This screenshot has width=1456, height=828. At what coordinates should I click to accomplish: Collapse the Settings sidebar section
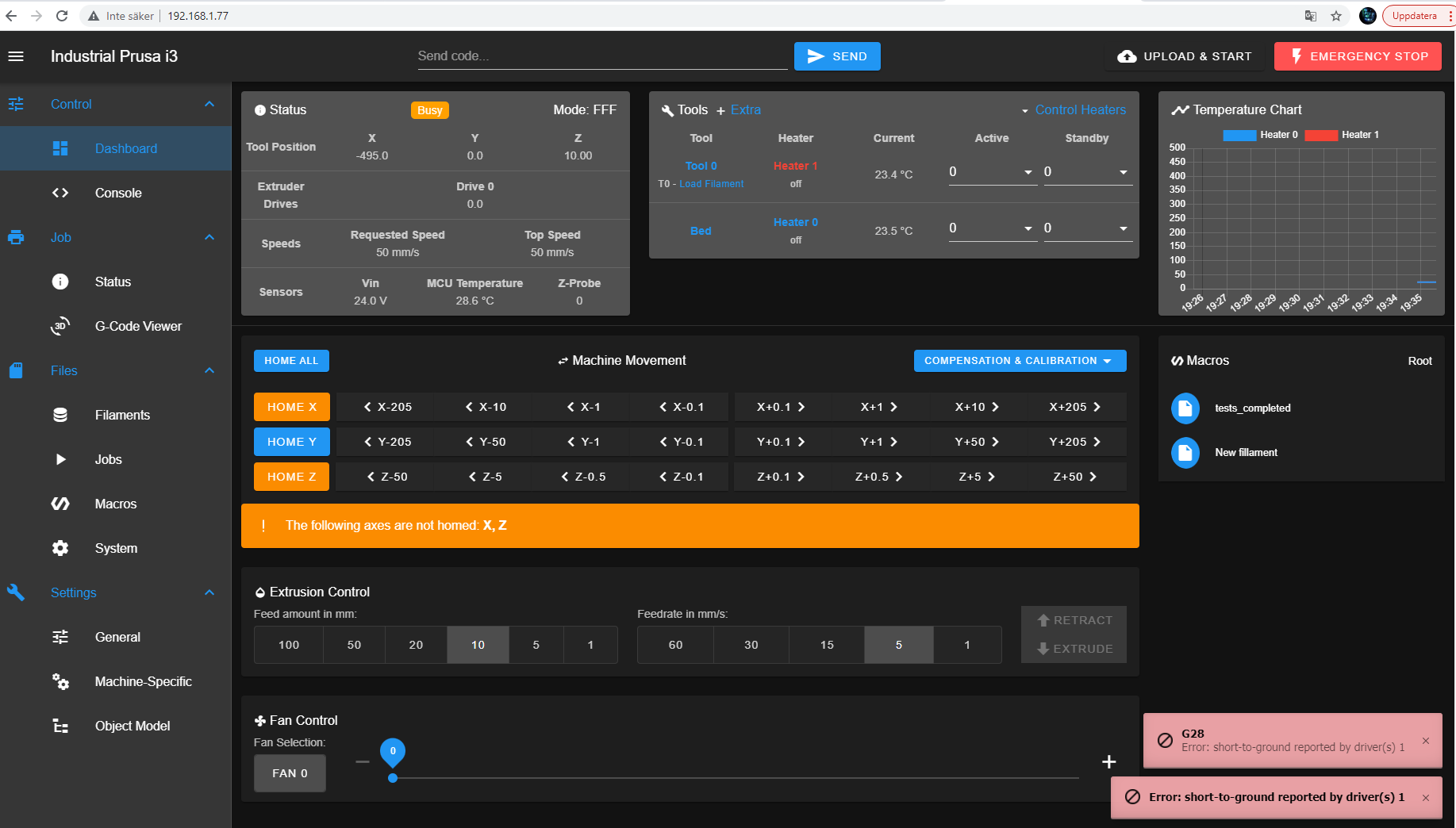[x=209, y=592]
